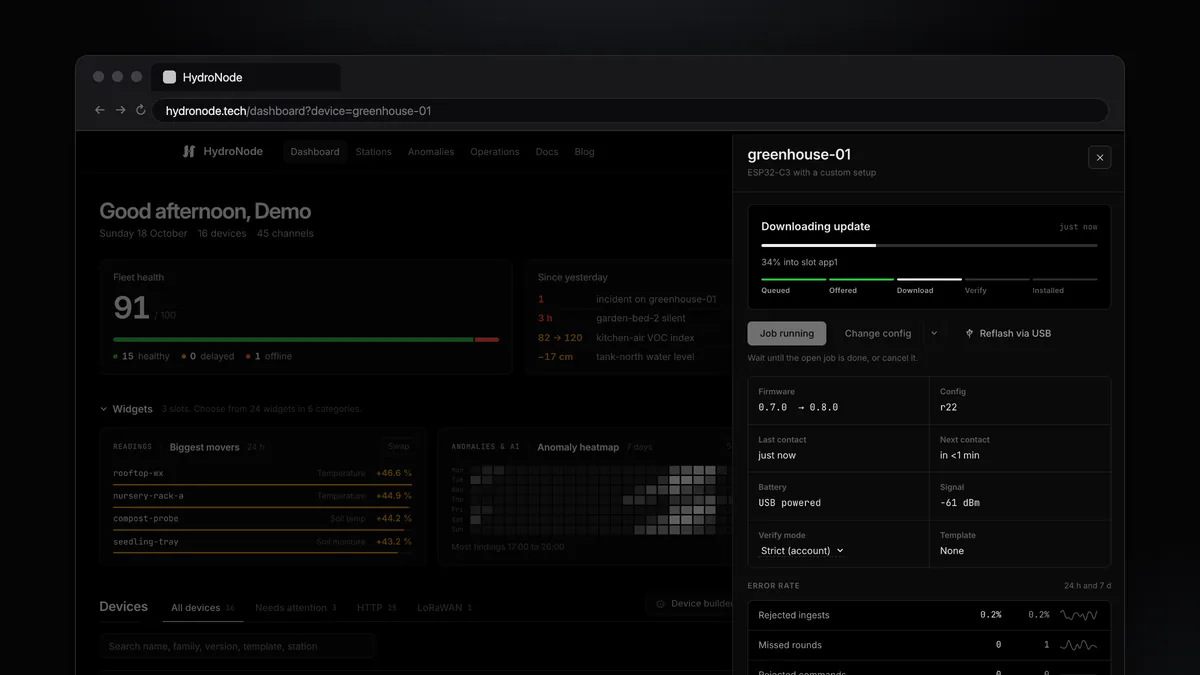1200x675 pixels.
Task: Click the battery value 'USB powered'
Action: [x=789, y=503]
